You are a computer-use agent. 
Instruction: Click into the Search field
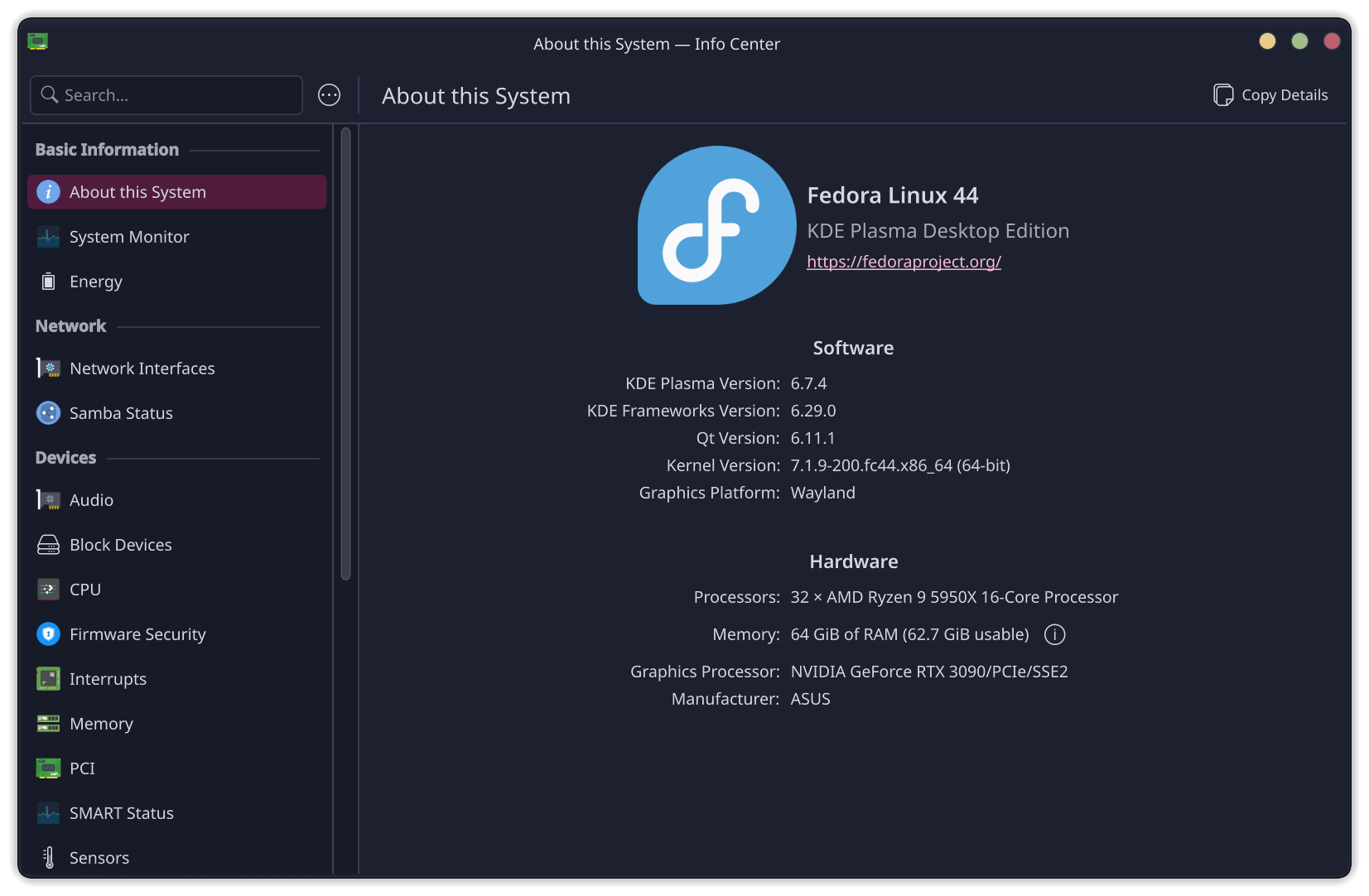pos(166,95)
